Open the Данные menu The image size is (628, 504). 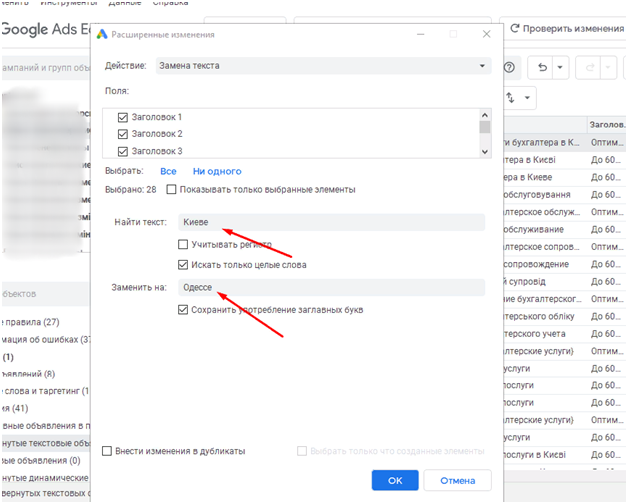click(125, 3)
